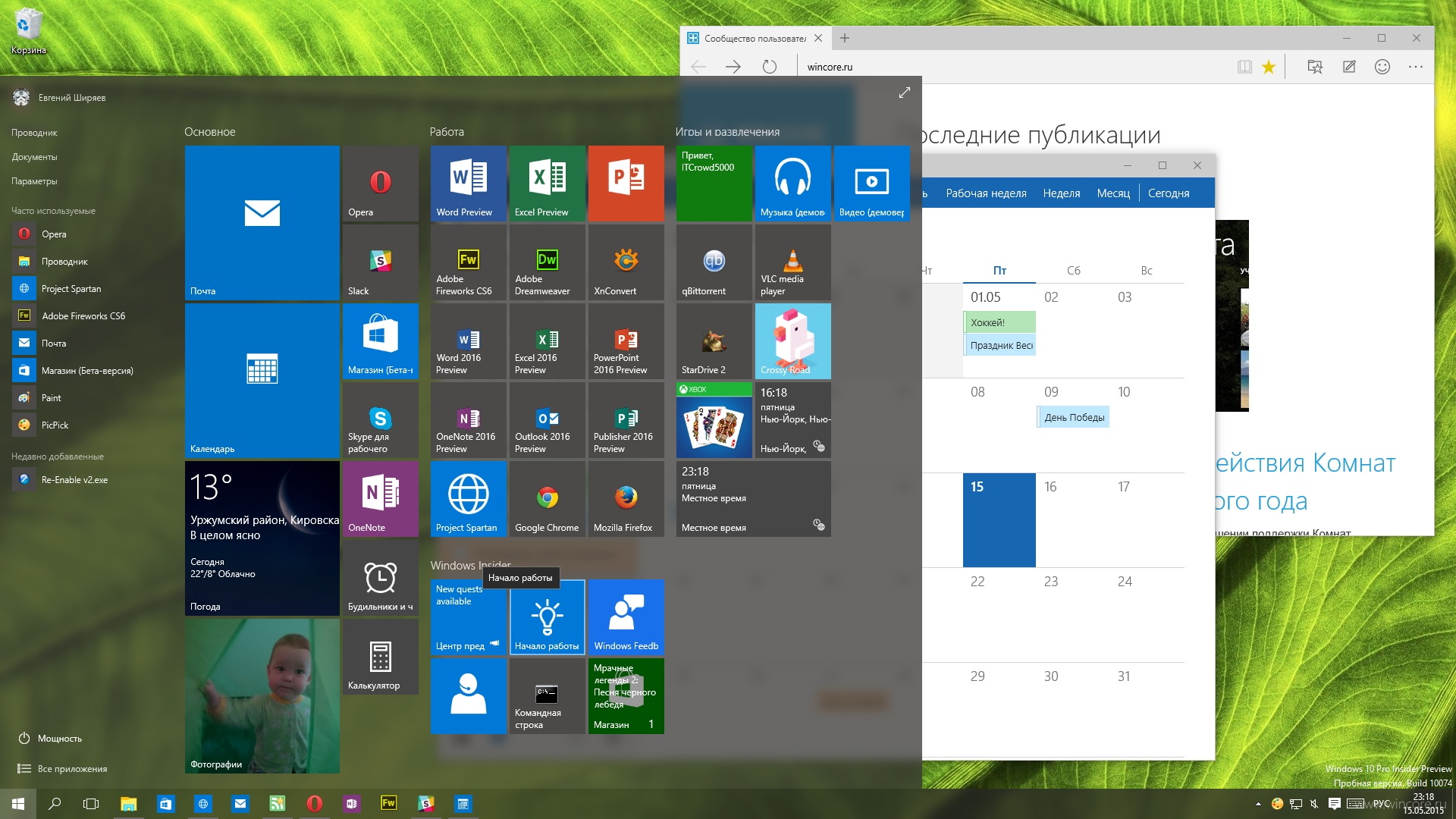Refresh the page in browser
The image size is (1456, 819).
tap(769, 67)
